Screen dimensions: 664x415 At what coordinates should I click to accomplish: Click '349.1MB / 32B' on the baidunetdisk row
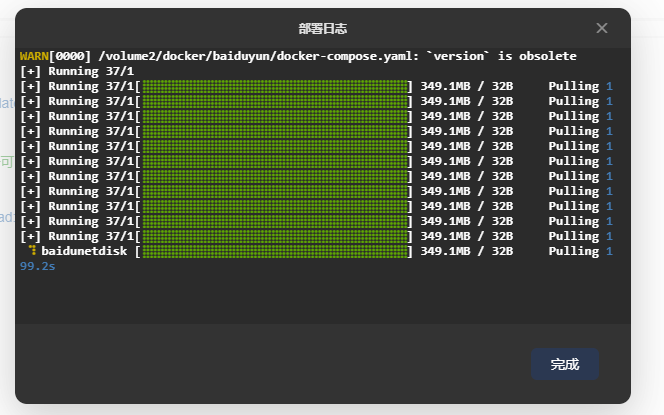pyautogui.click(x=466, y=251)
